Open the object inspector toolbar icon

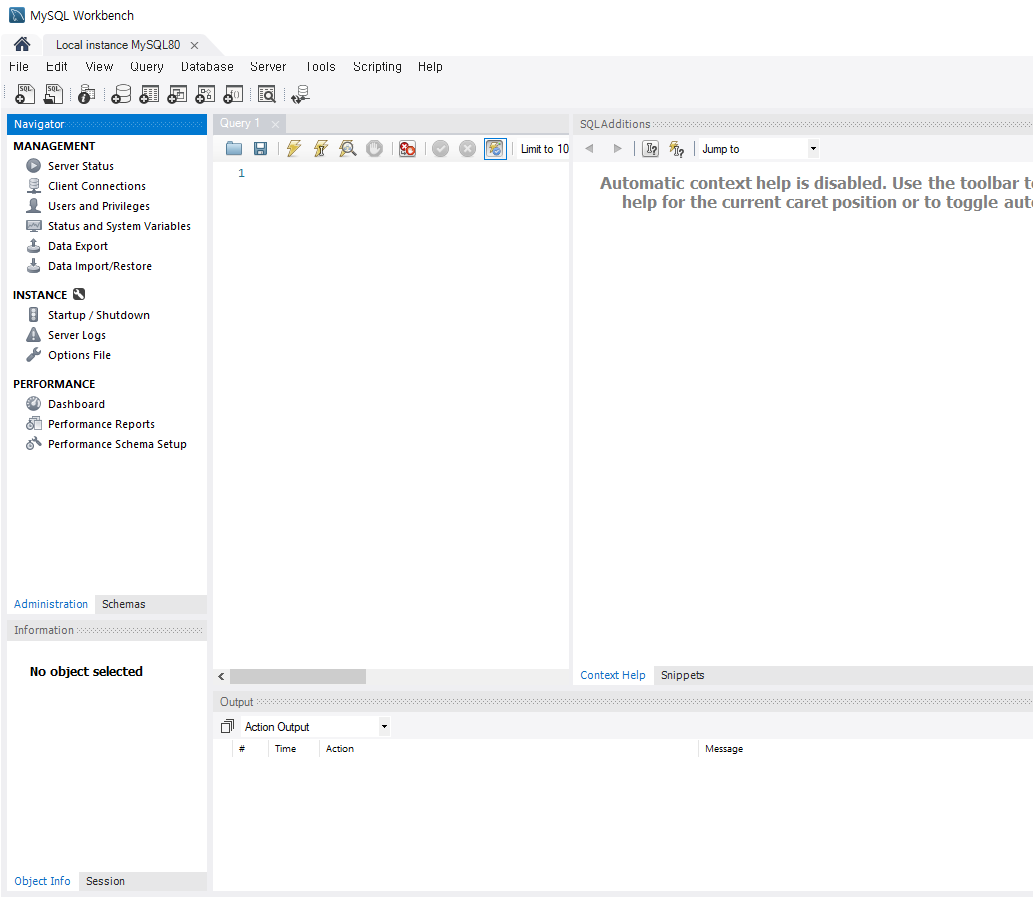[86, 94]
